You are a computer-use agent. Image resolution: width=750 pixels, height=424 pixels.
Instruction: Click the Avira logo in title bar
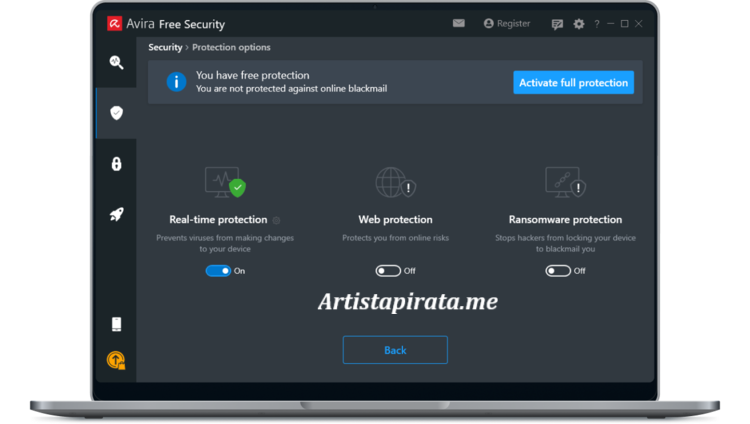click(x=114, y=23)
